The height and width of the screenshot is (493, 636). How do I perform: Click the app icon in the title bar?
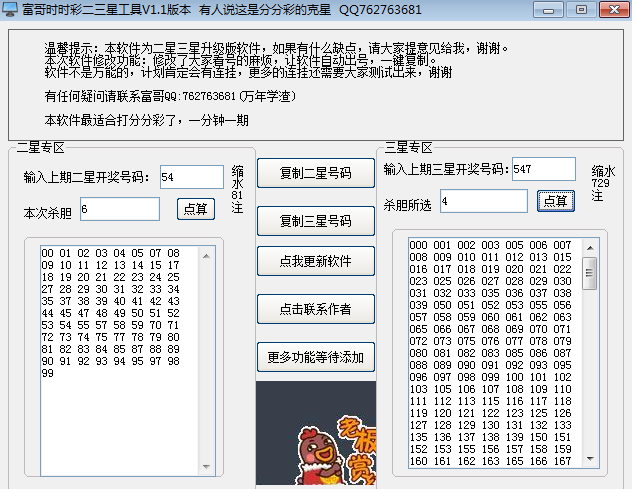(x=10, y=9)
